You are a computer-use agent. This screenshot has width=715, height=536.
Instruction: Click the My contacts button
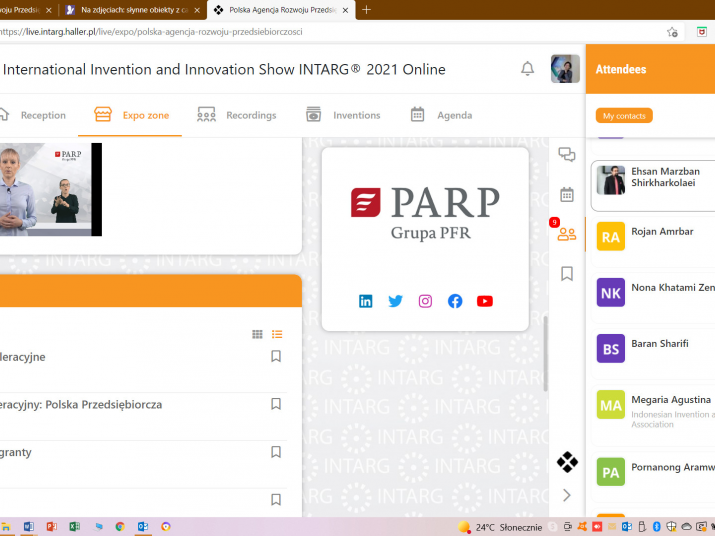pos(624,116)
